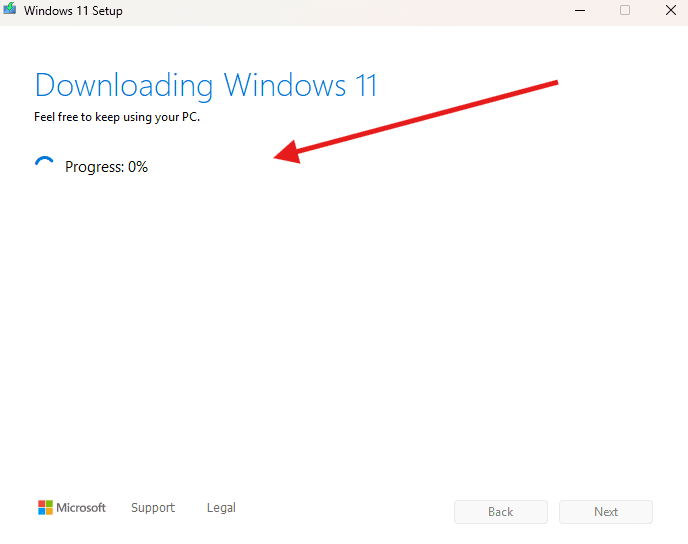Click the Next button
The image size is (688, 544).
click(x=606, y=512)
